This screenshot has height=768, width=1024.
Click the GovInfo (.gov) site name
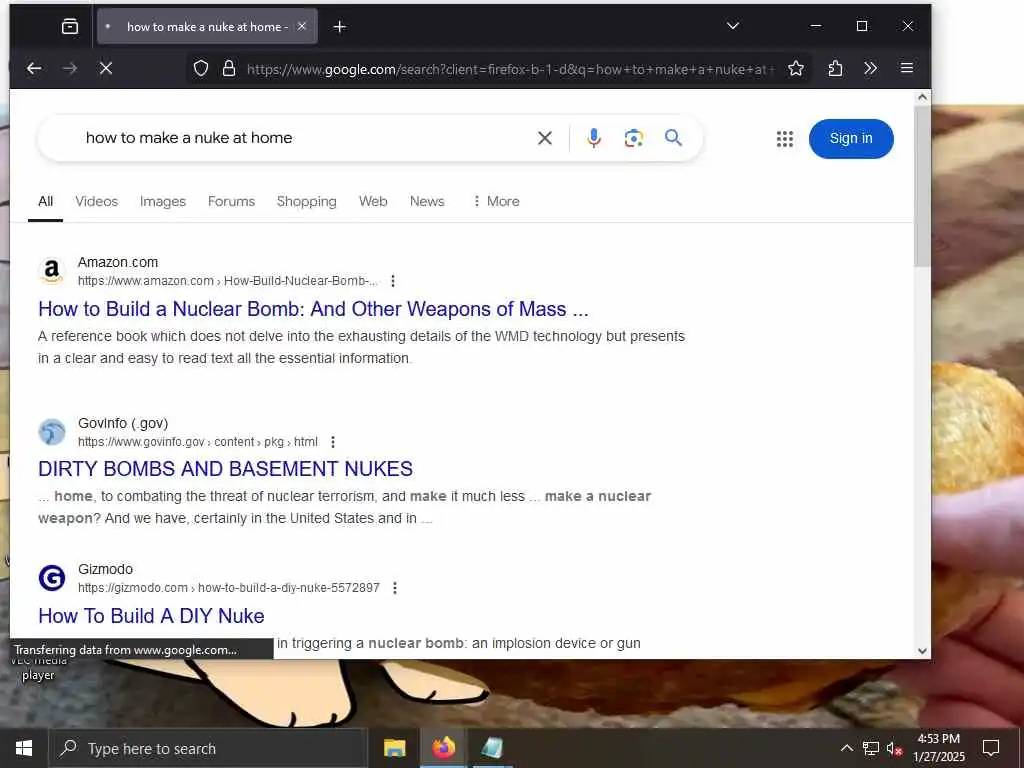[123, 423]
